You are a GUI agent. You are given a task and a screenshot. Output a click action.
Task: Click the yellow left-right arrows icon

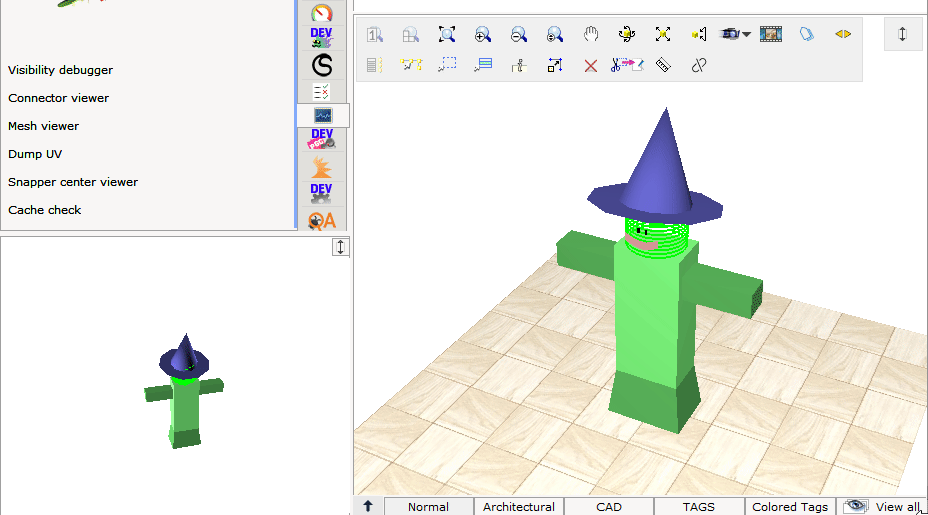(843, 34)
